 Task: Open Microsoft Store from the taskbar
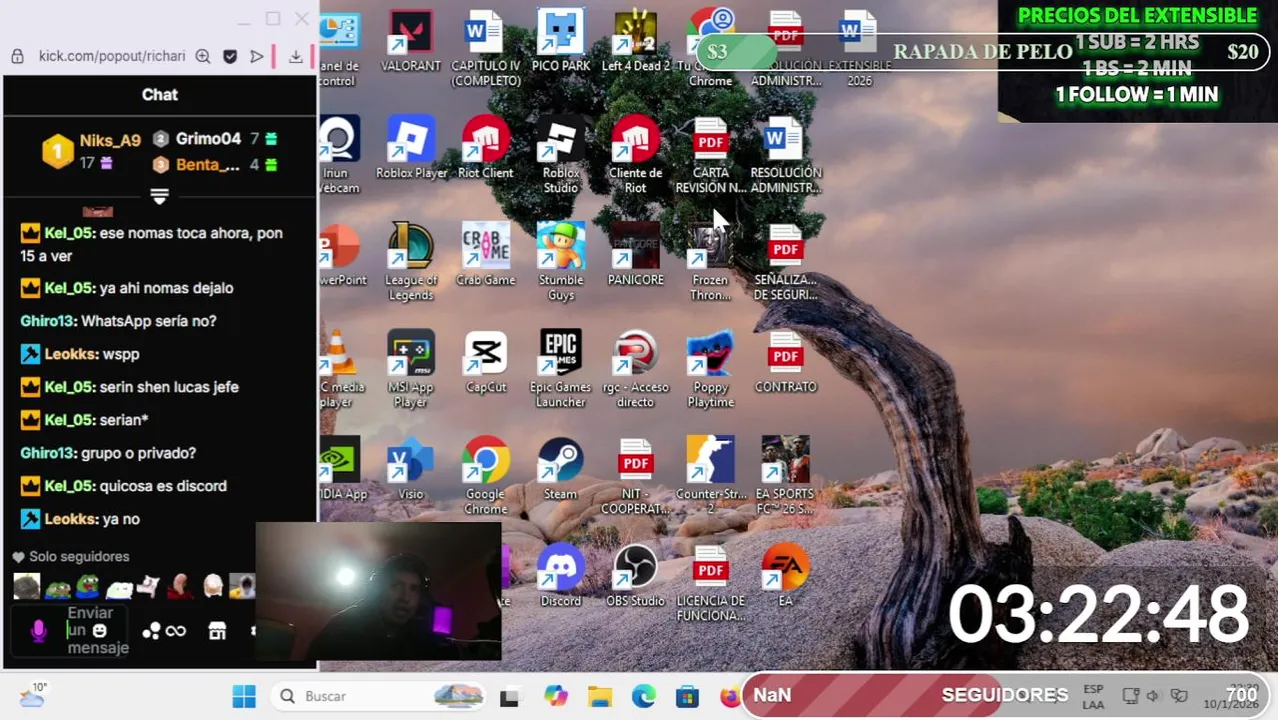coord(687,696)
